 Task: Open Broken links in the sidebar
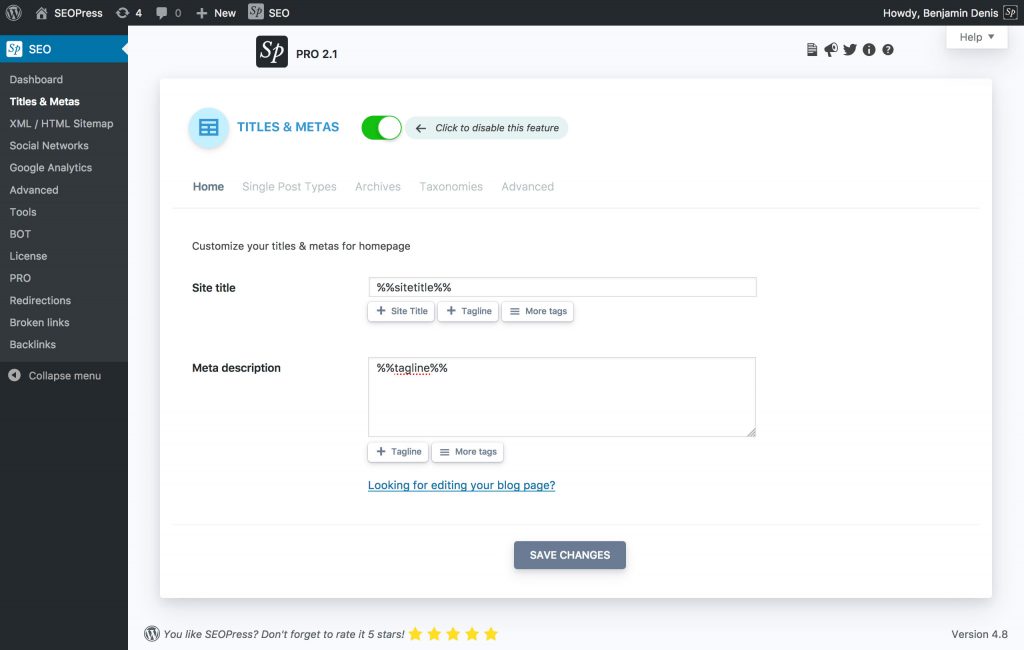39,322
